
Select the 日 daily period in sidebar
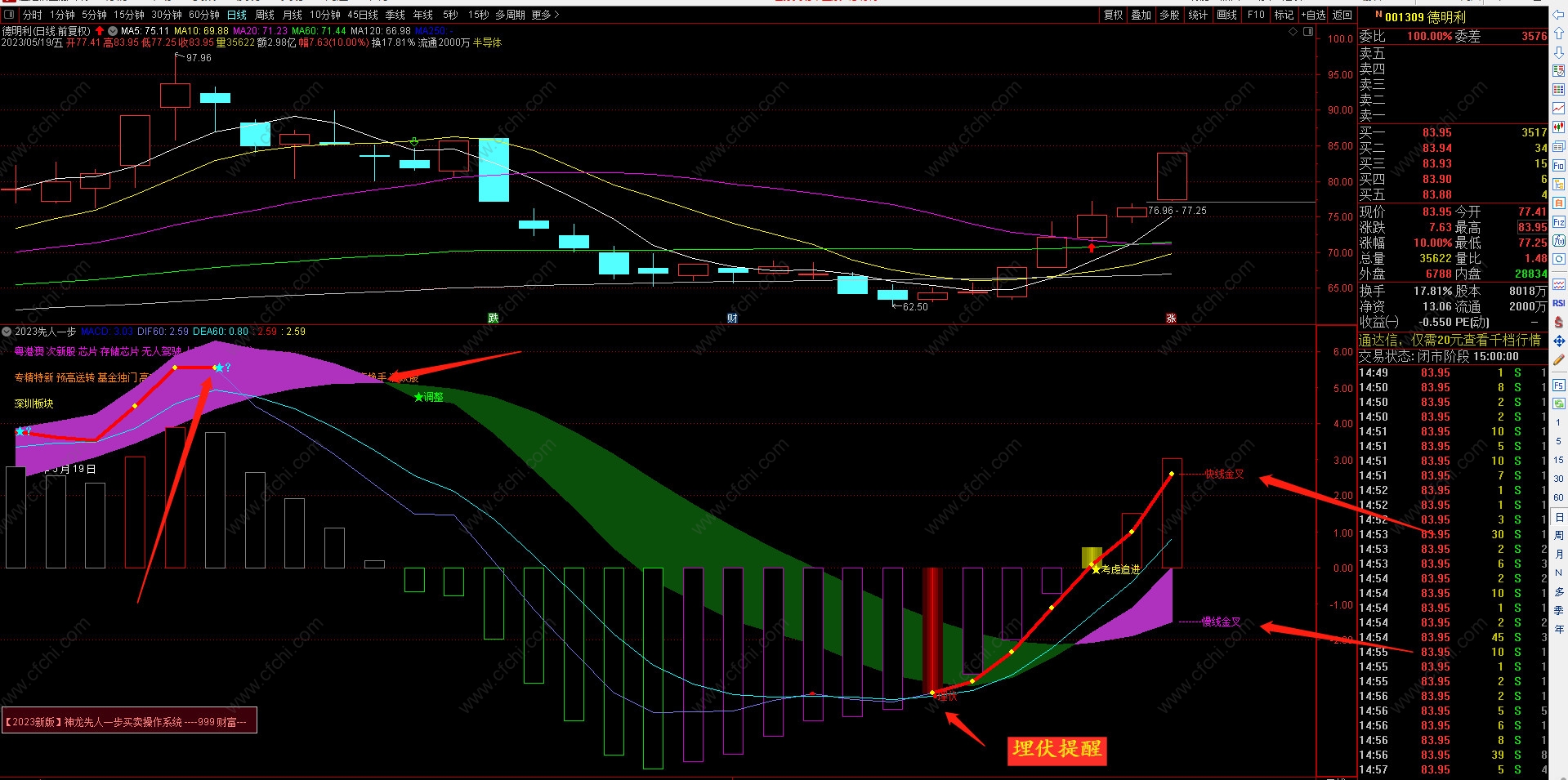[x=1558, y=517]
